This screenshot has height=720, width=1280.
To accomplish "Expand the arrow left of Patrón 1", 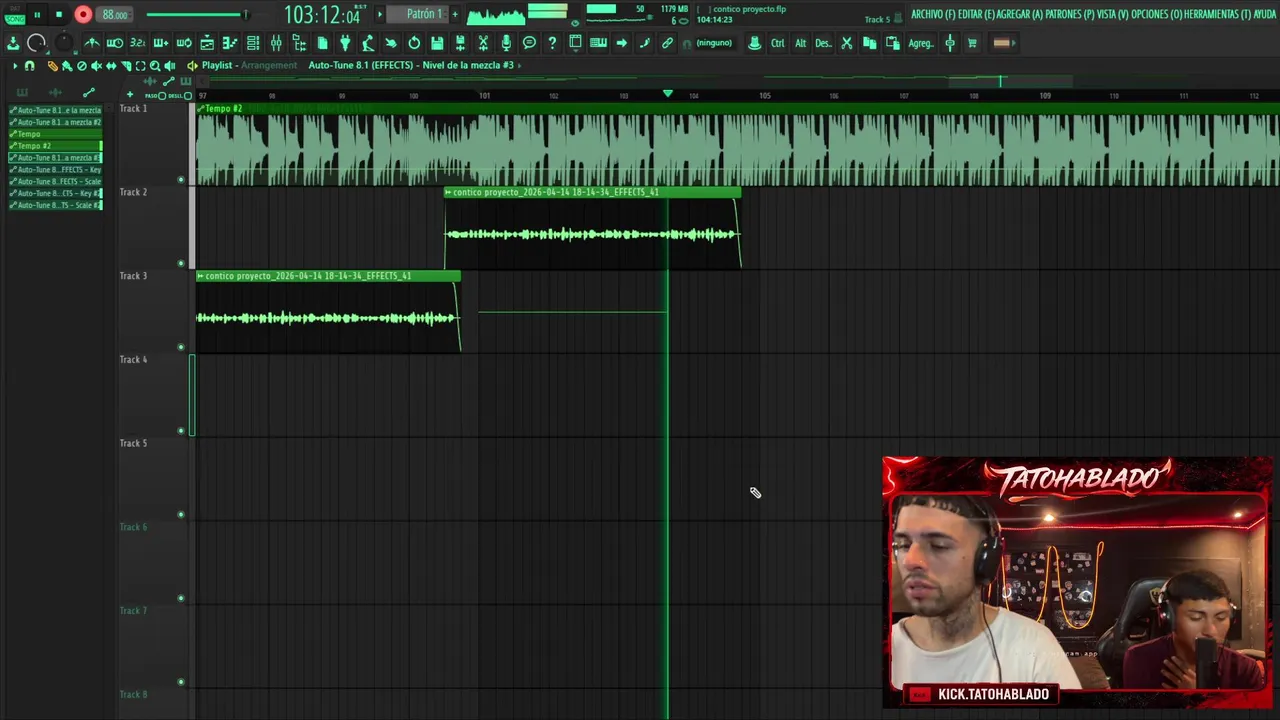I will pyautogui.click(x=380, y=14).
